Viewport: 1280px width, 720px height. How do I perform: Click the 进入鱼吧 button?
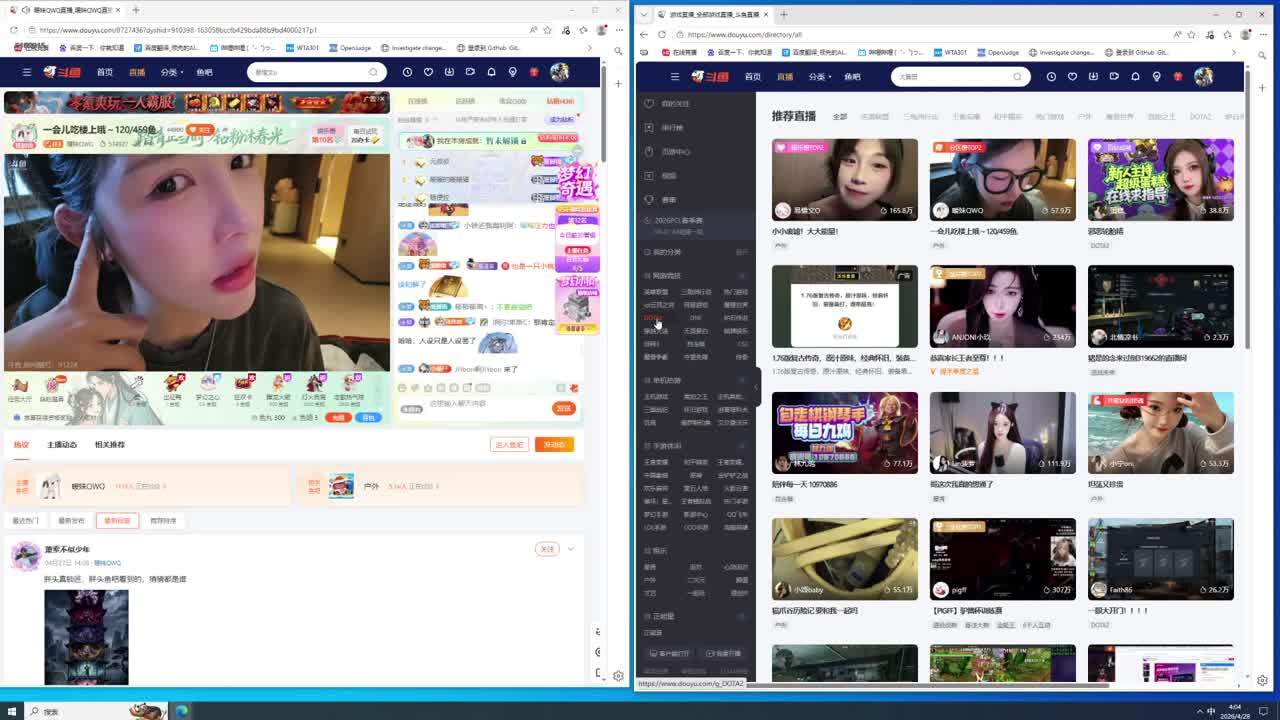[509, 445]
